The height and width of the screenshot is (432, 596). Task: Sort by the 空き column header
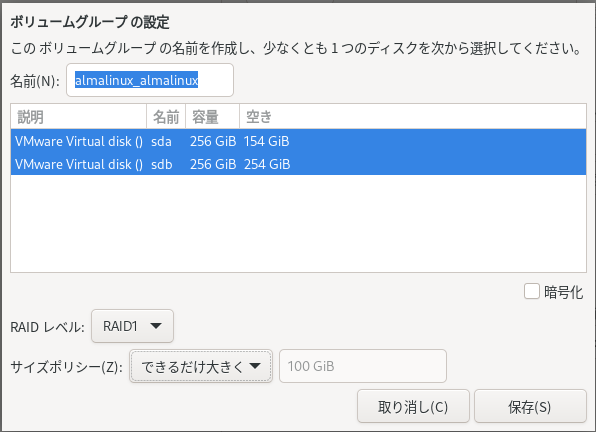pyautogui.click(x=413, y=117)
